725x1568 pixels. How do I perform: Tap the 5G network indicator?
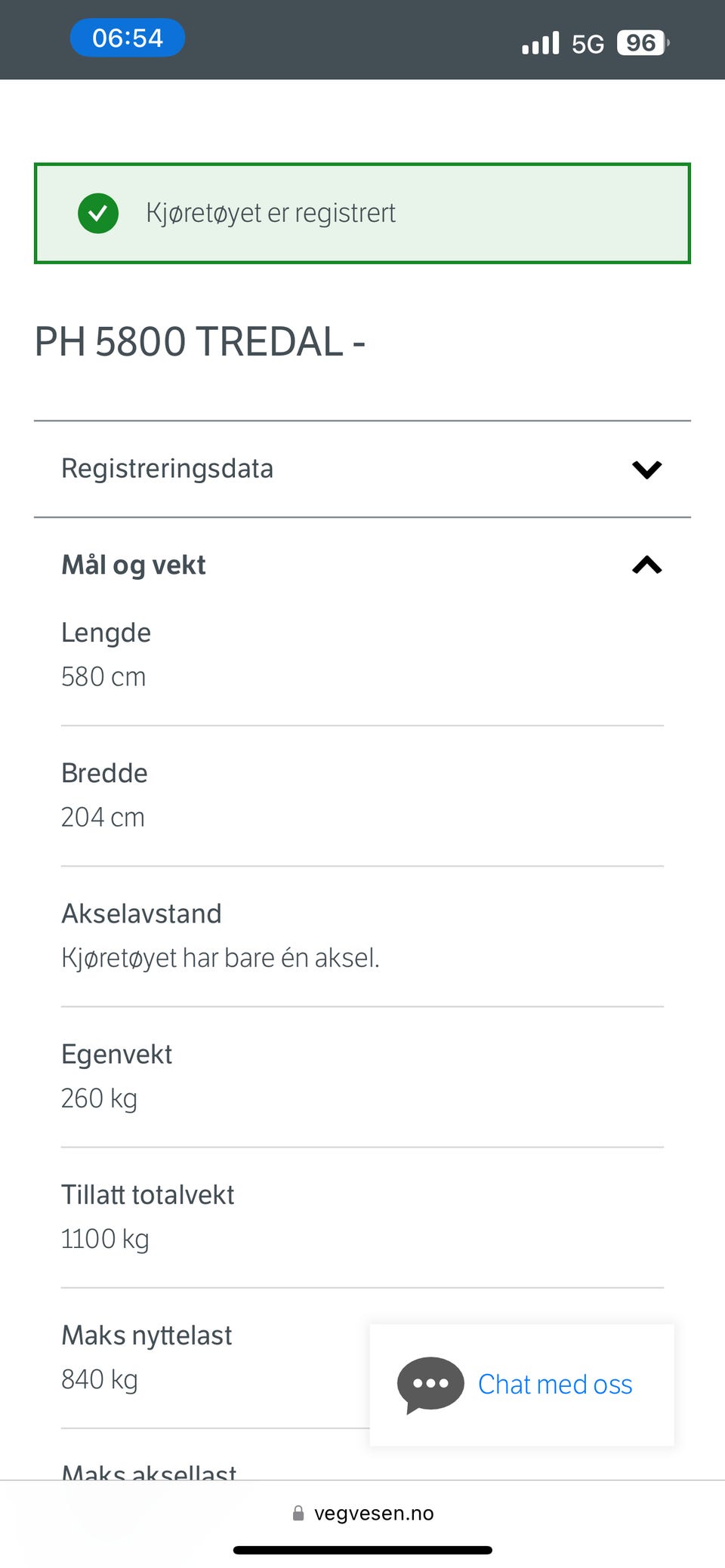click(588, 44)
